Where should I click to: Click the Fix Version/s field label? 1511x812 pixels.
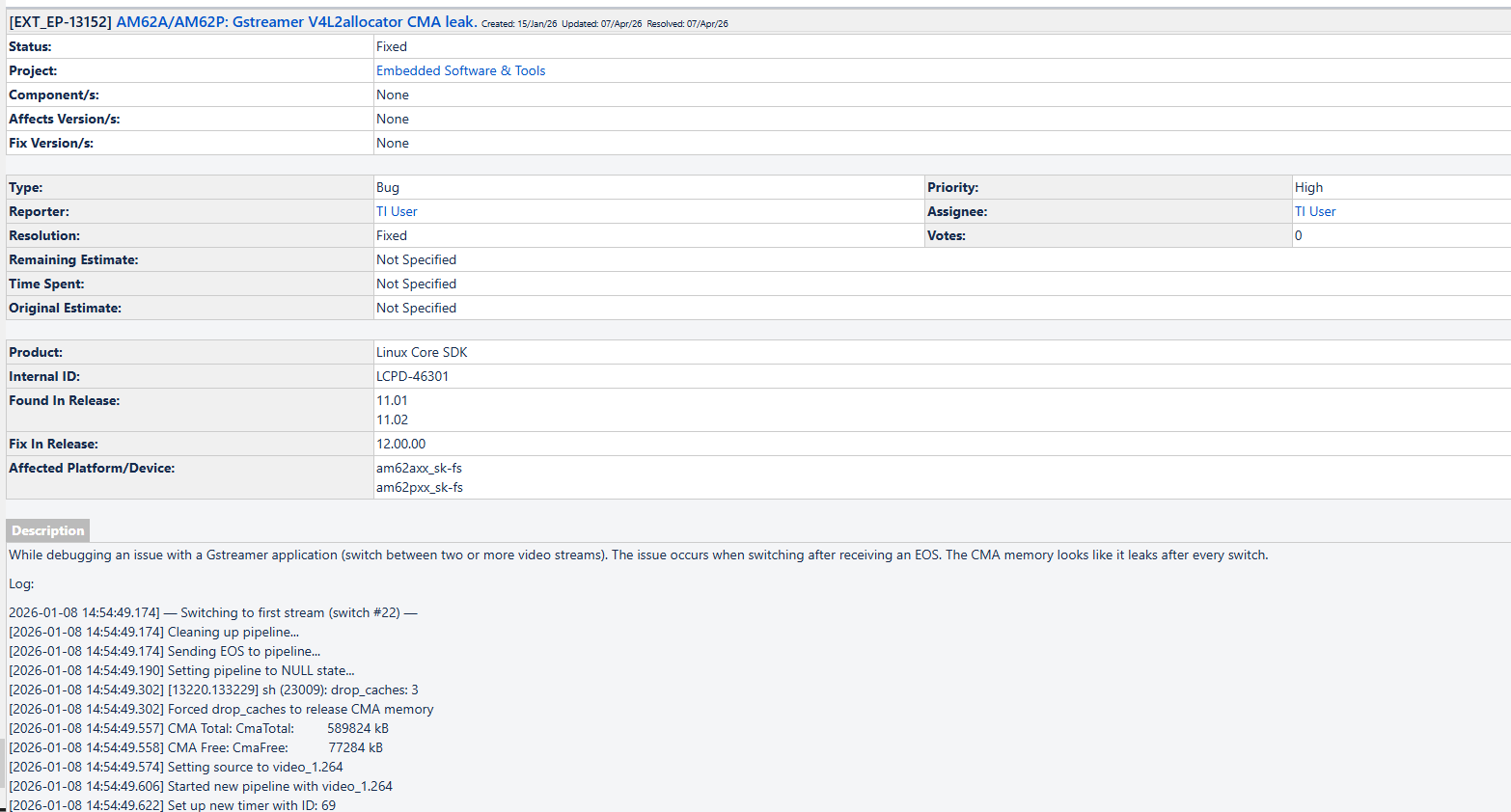51,143
